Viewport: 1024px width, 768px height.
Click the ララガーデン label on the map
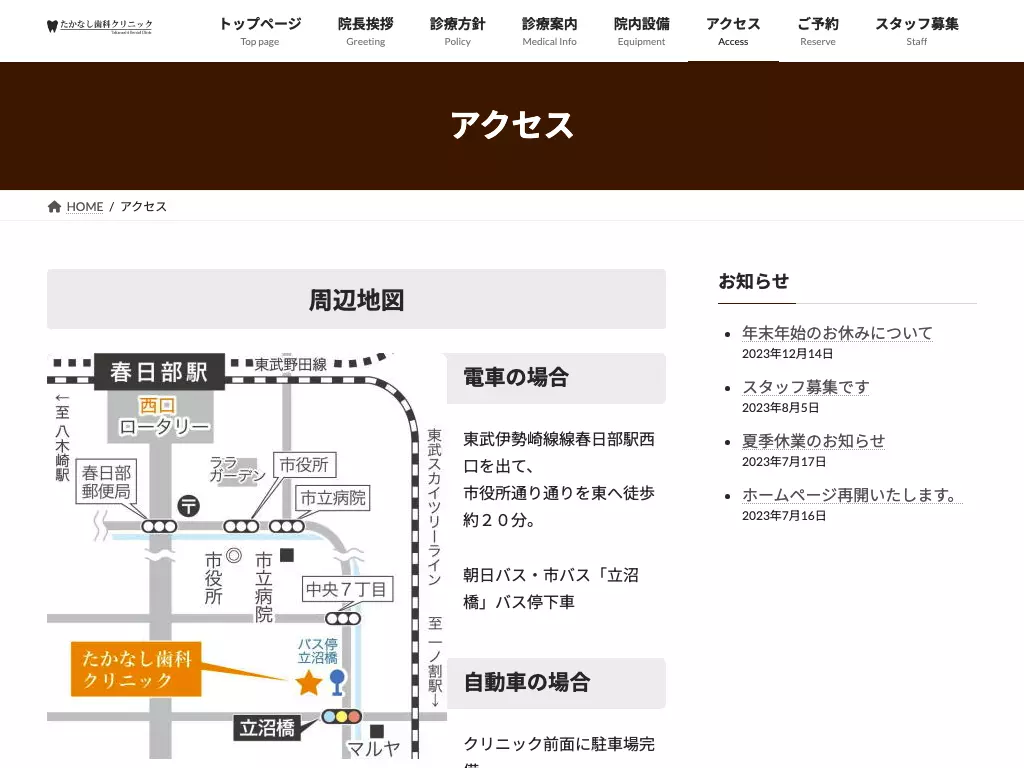click(x=237, y=470)
